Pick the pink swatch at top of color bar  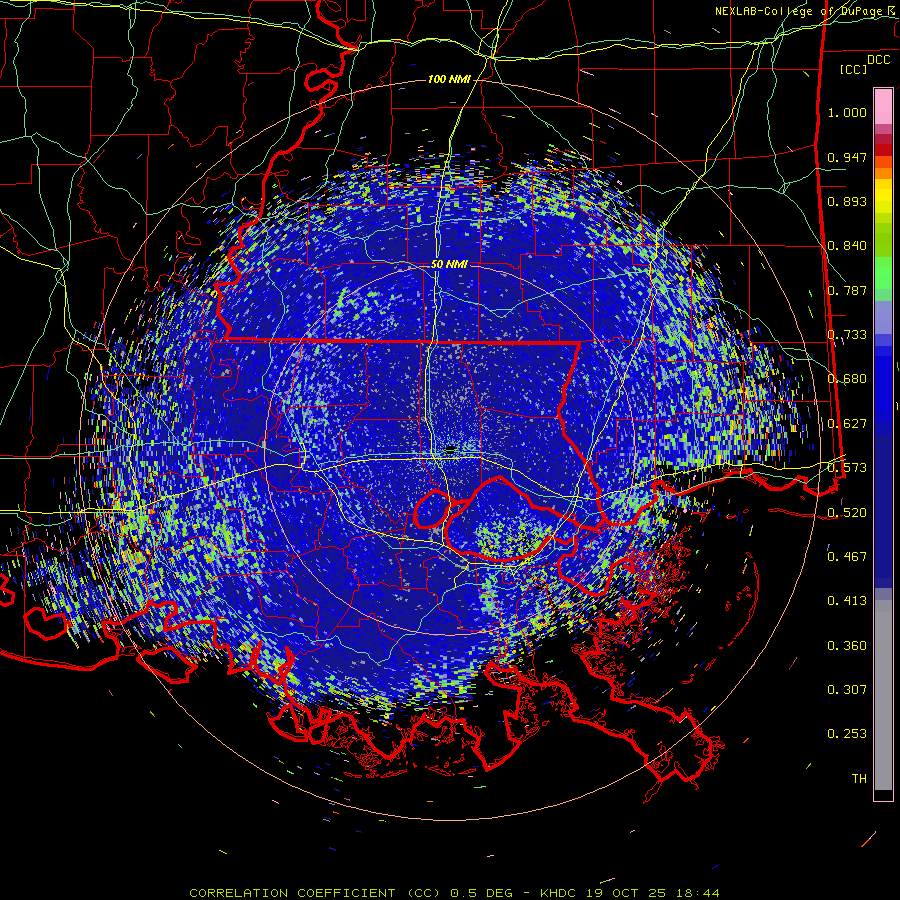click(x=883, y=107)
